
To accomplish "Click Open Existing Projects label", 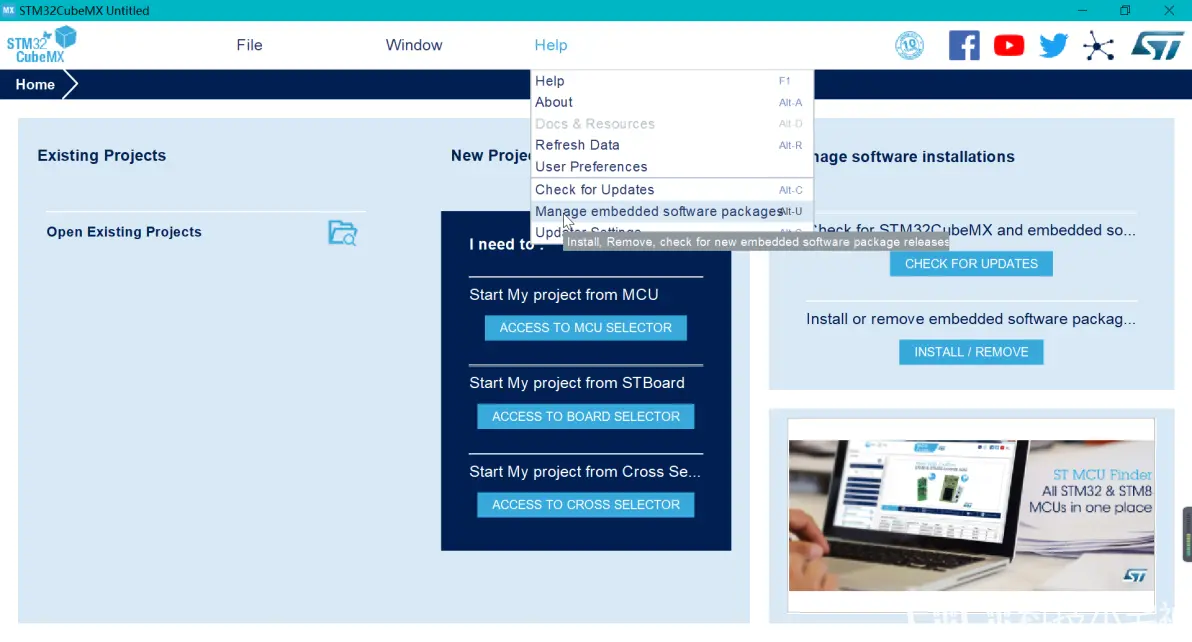I will pos(124,232).
